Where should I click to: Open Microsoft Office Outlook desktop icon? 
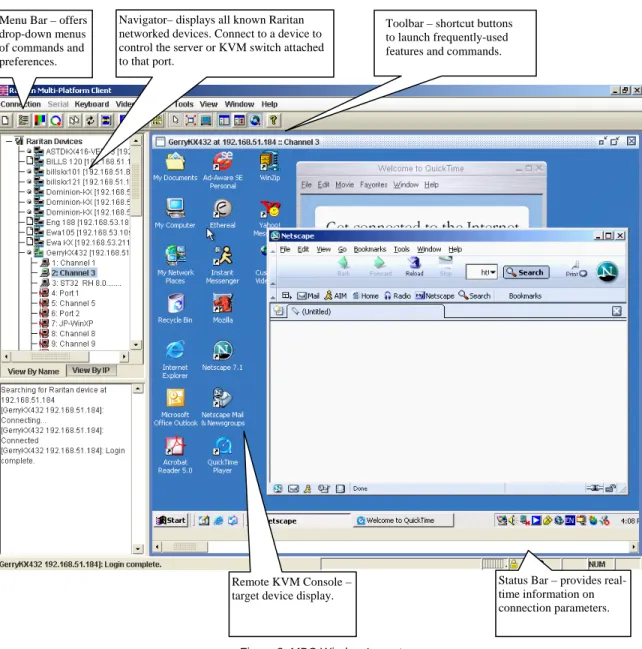point(176,407)
